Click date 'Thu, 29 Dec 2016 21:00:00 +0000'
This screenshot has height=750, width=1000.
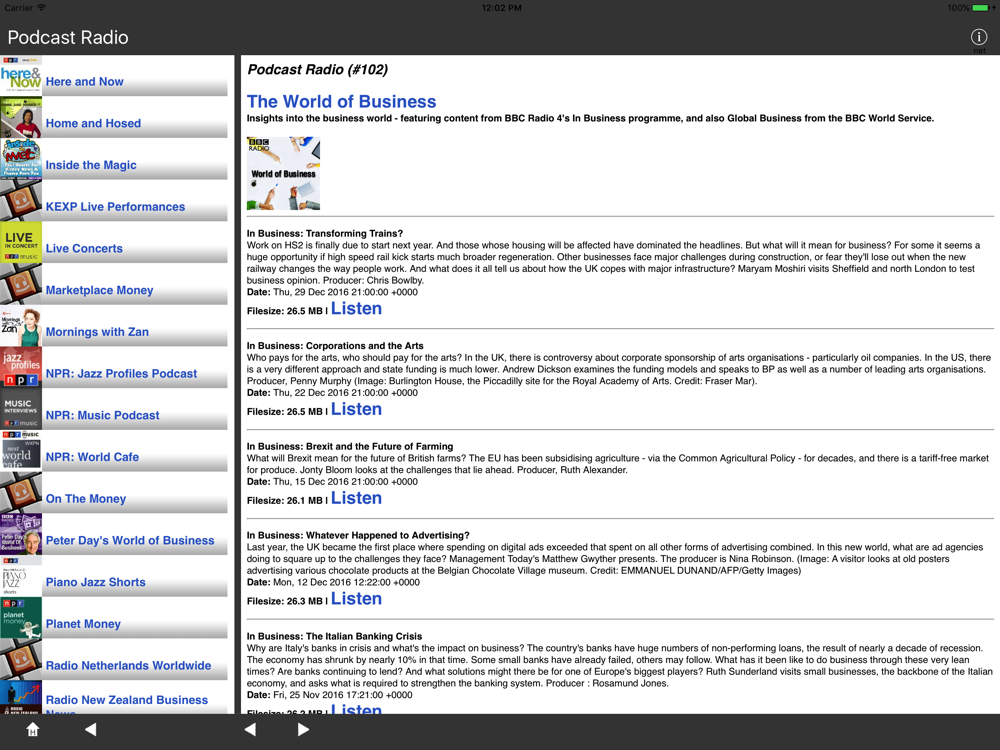[x=345, y=292]
